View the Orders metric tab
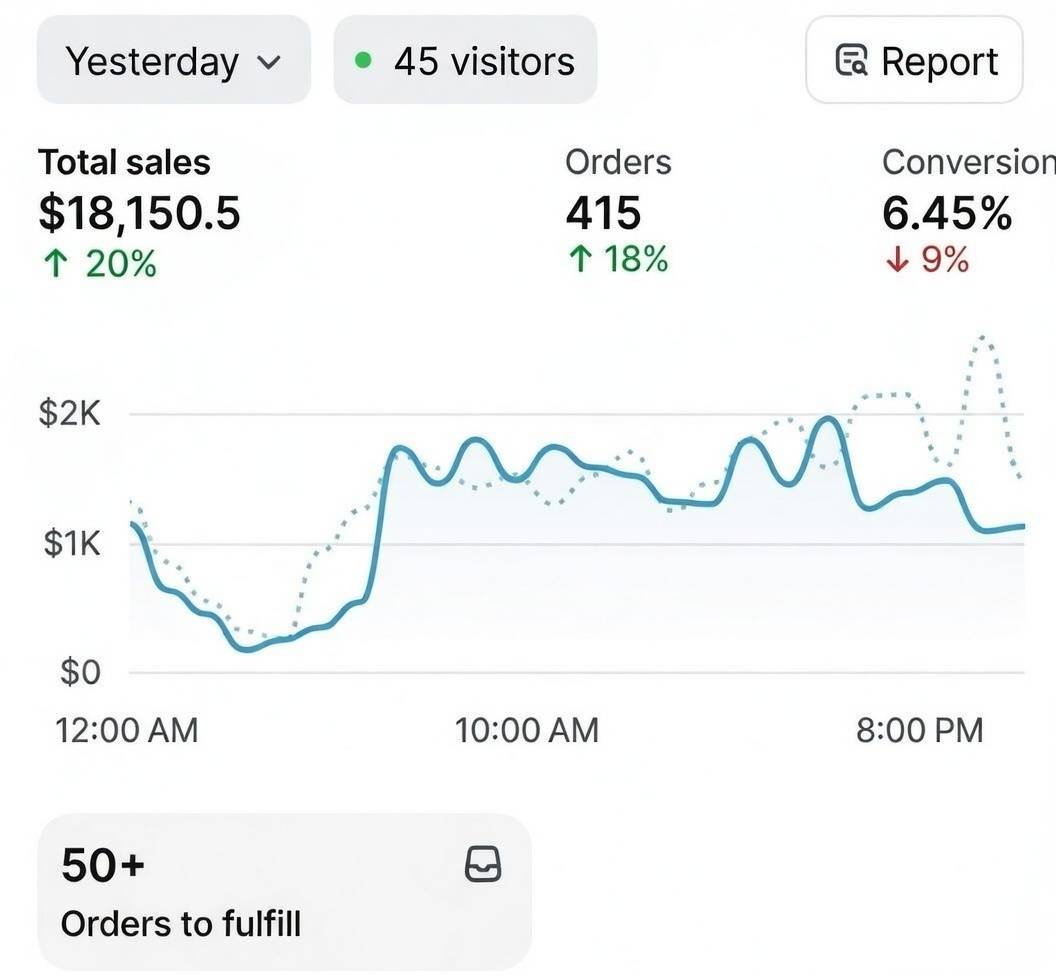The image size is (1056, 976). [x=616, y=212]
